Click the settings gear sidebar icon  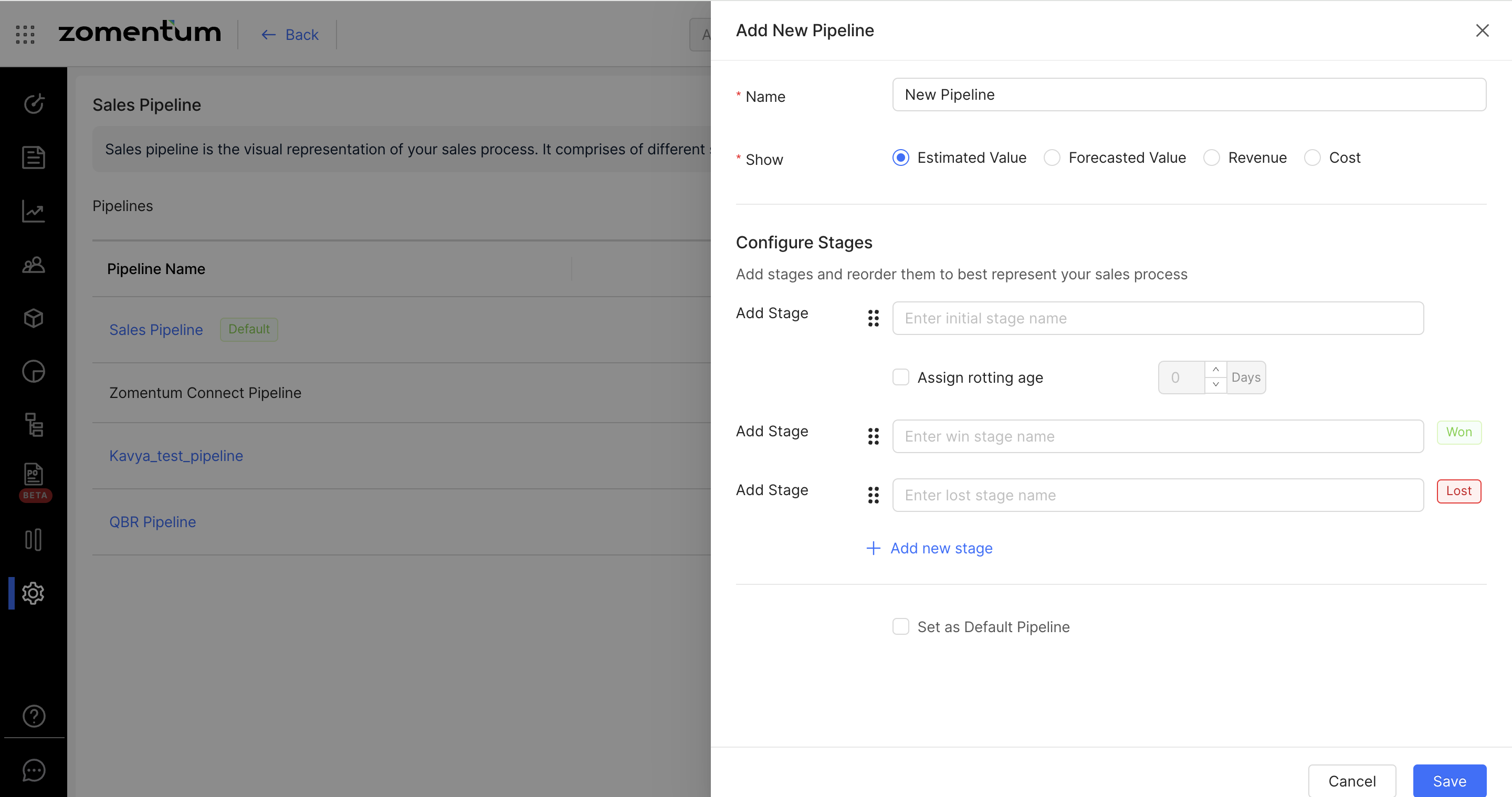[34, 593]
